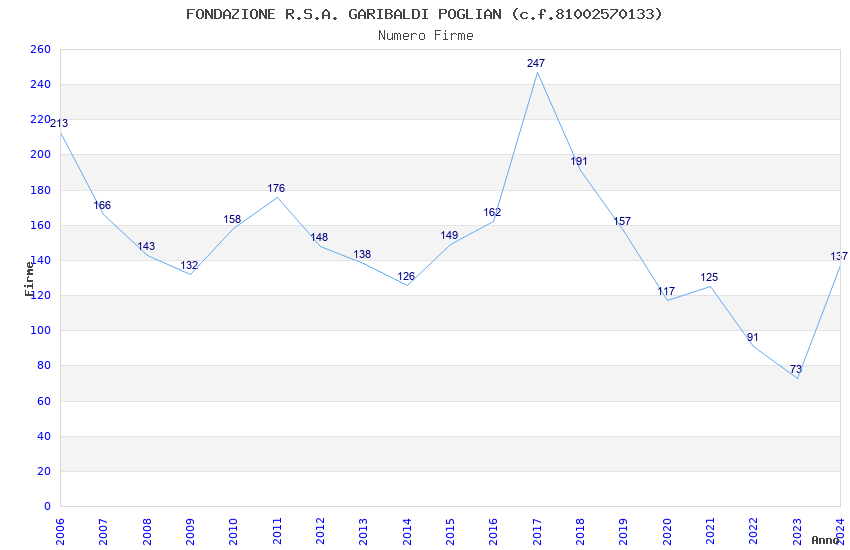Viewport: 850px width, 550px height.
Task: Click the subtitle Numero Firme
Action: [x=426, y=35]
